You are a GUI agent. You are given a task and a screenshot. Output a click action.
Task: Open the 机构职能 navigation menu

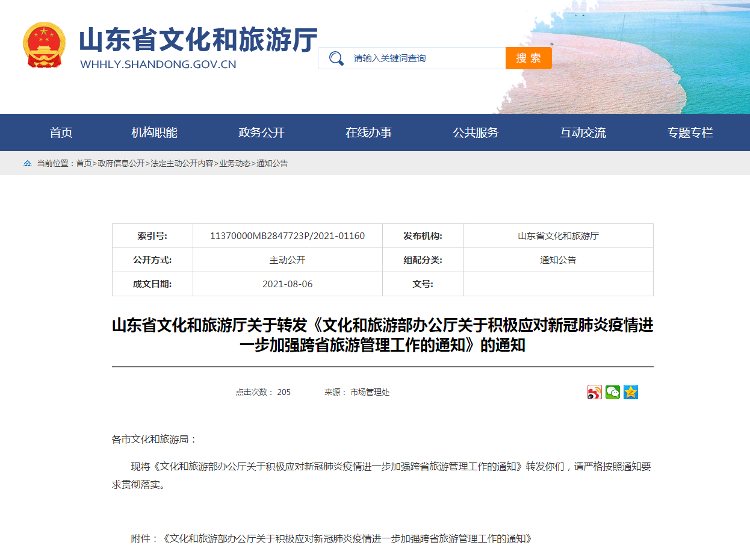[x=154, y=133]
